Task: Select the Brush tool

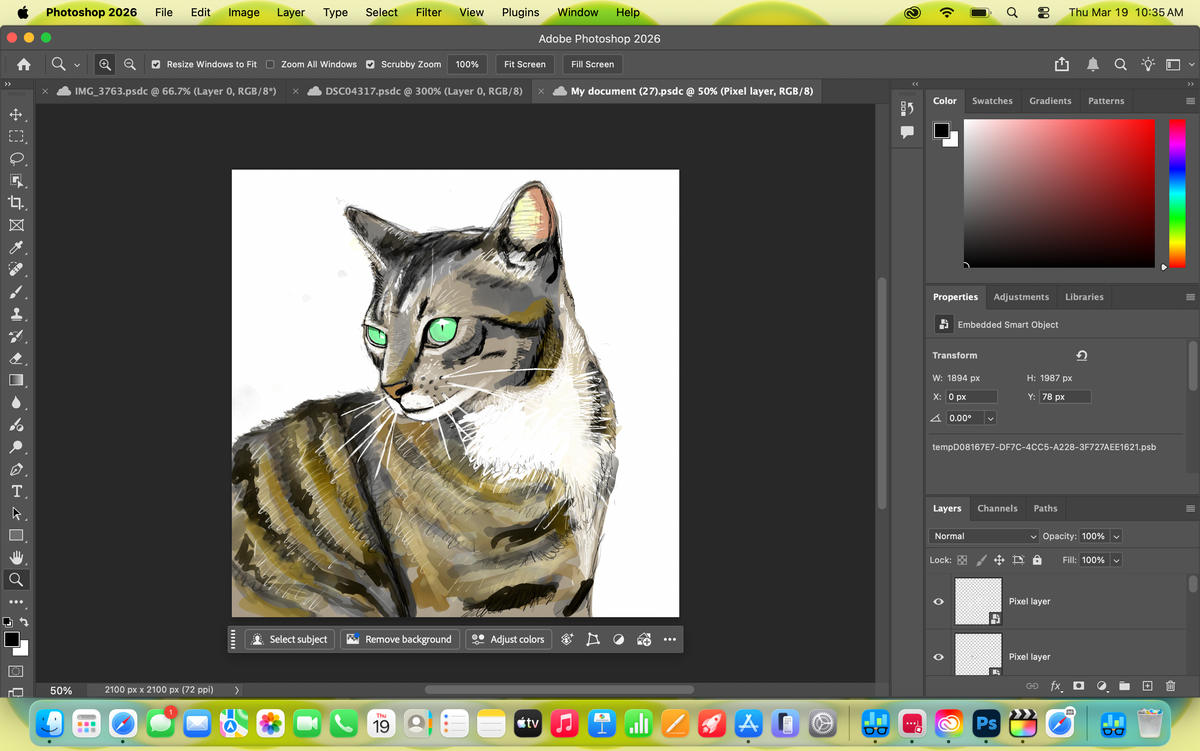Action: (x=16, y=292)
